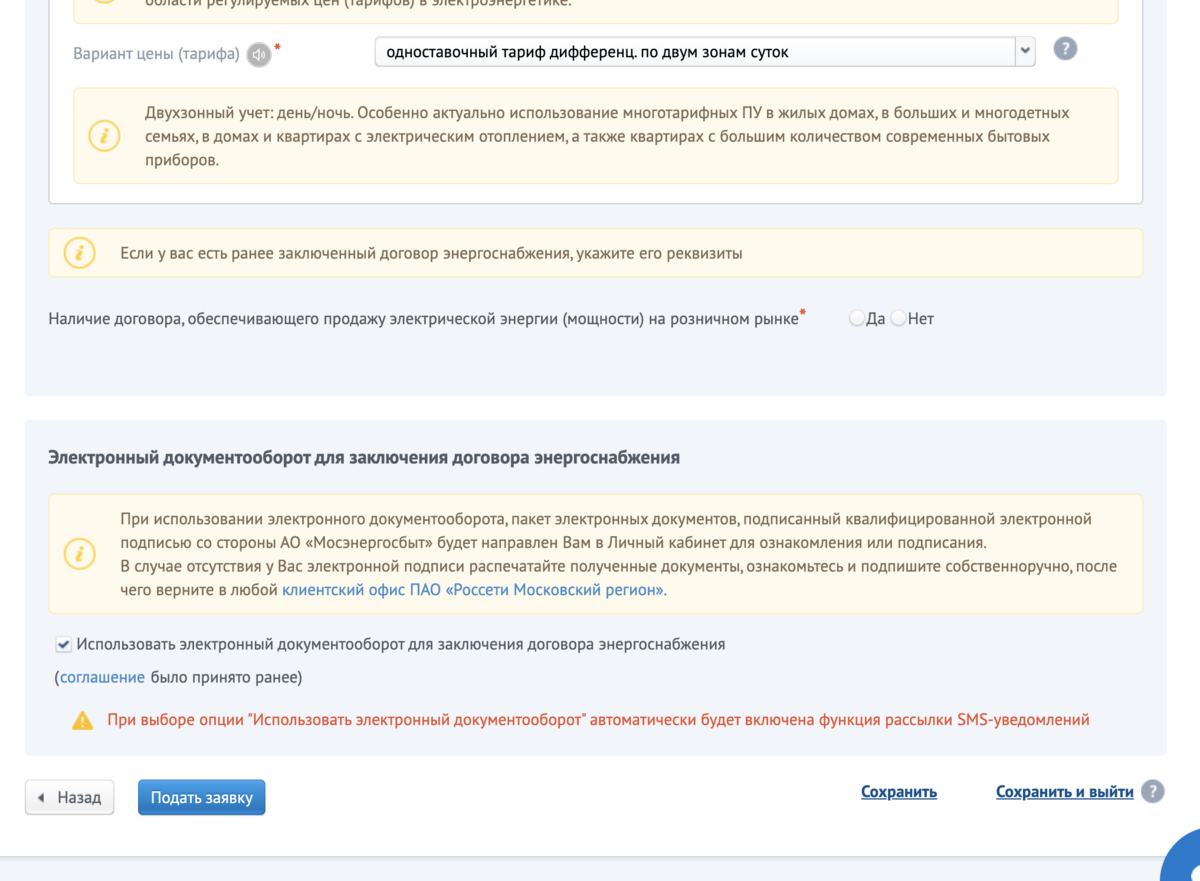This screenshot has width=1200, height=881.
Task: Click the Наличие договора question text
Action: (x=423, y=319)
